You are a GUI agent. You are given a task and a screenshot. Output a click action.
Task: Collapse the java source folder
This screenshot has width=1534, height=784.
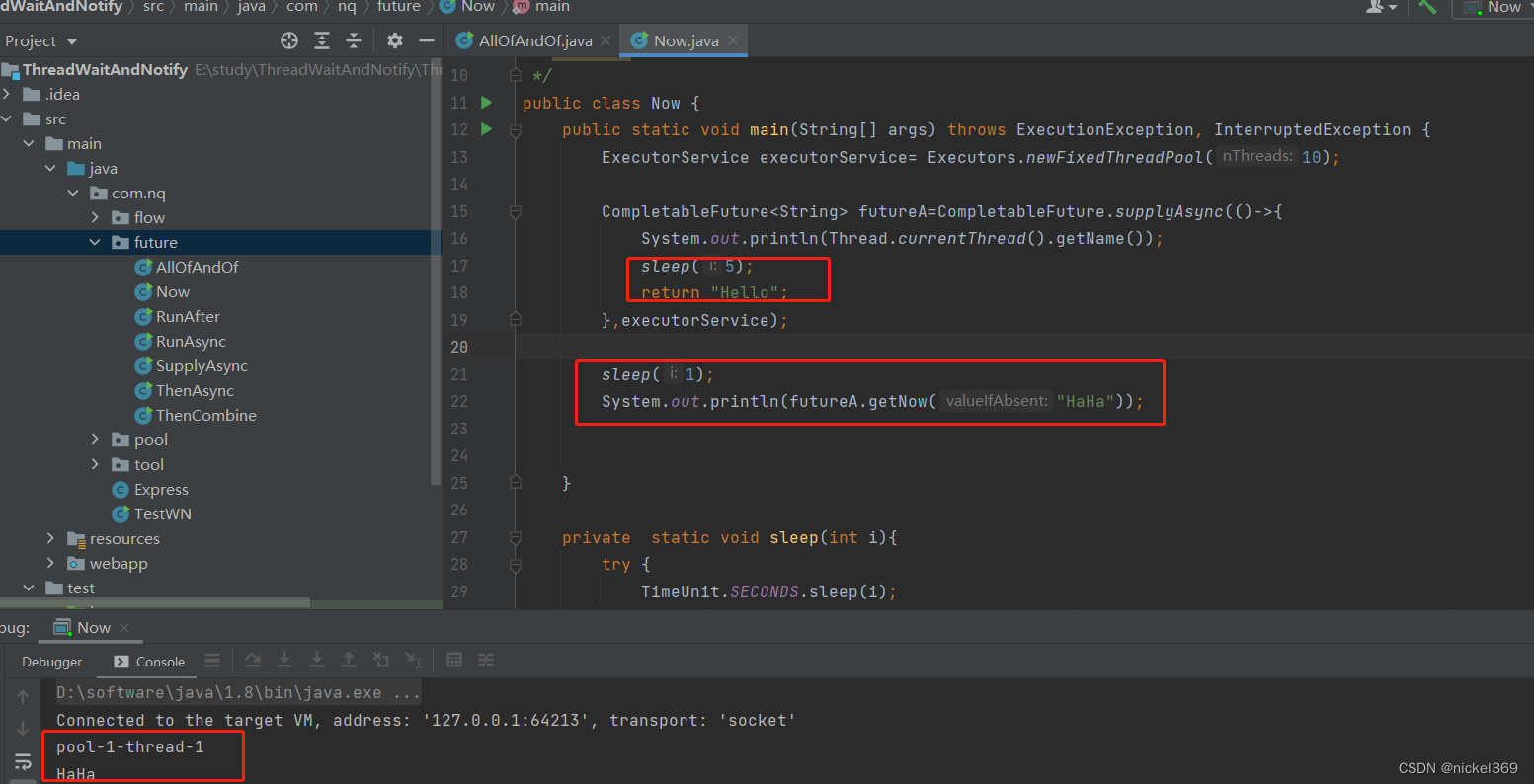click(50, 169)
